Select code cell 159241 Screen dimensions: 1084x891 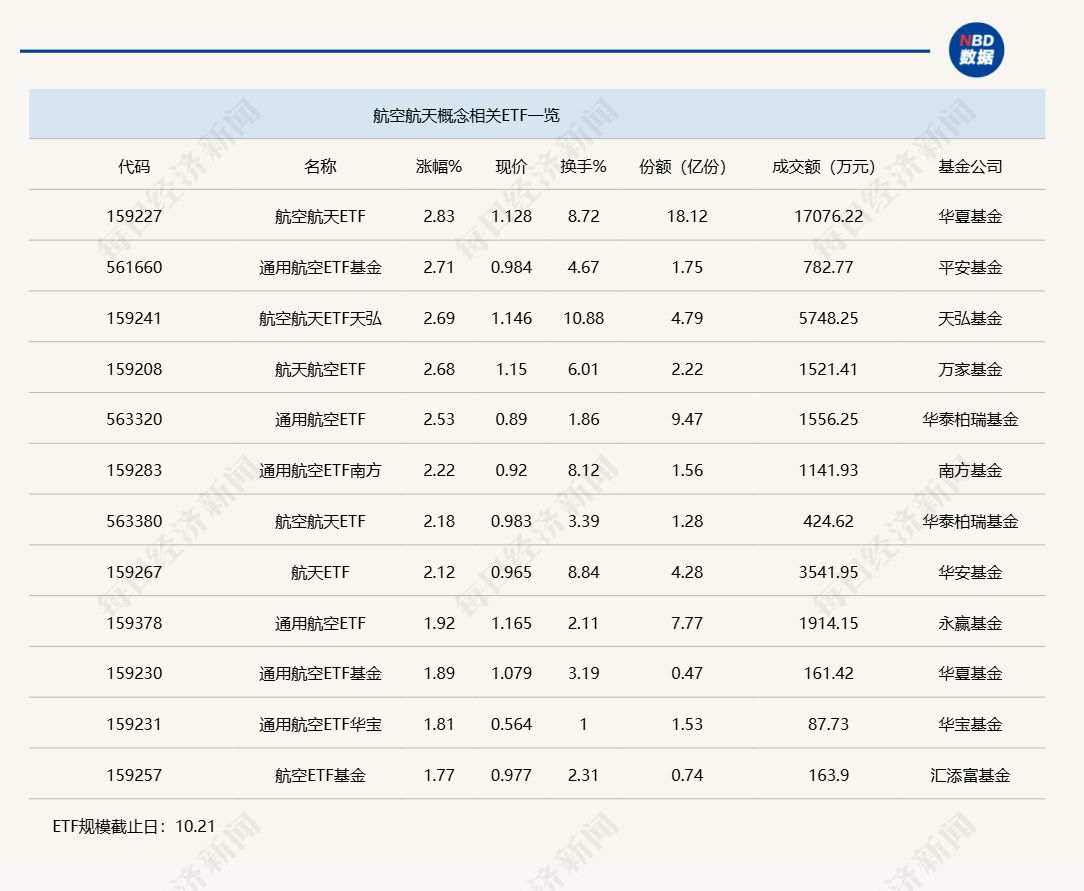tap(134, 319)
